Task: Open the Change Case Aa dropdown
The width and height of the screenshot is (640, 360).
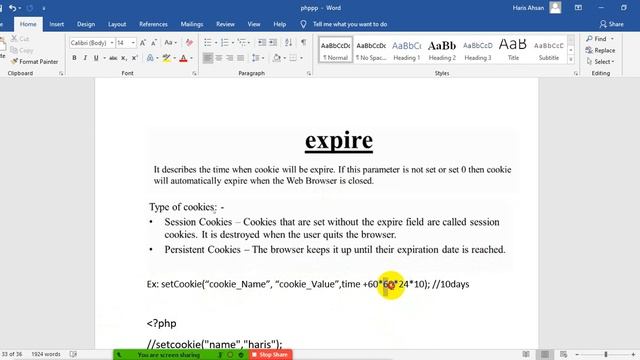Action: (170, 43)
